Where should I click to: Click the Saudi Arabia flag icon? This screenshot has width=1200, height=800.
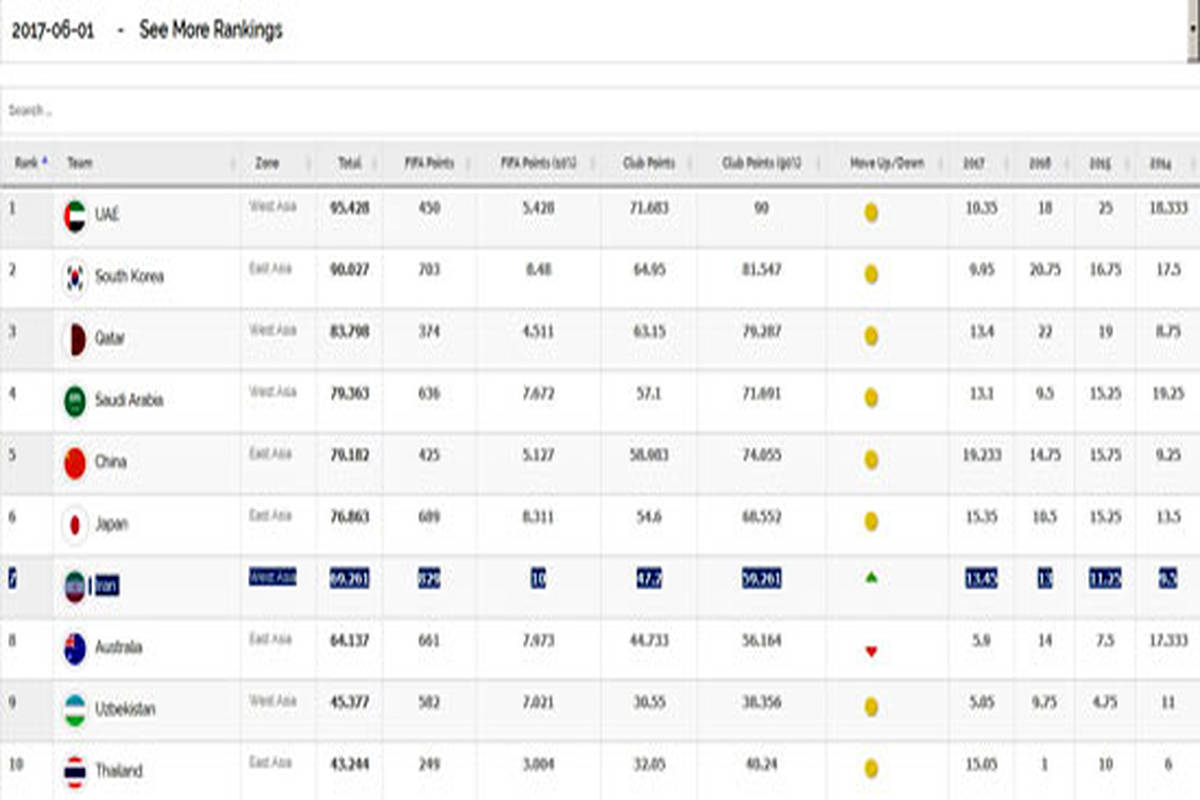tap(75, 401)
